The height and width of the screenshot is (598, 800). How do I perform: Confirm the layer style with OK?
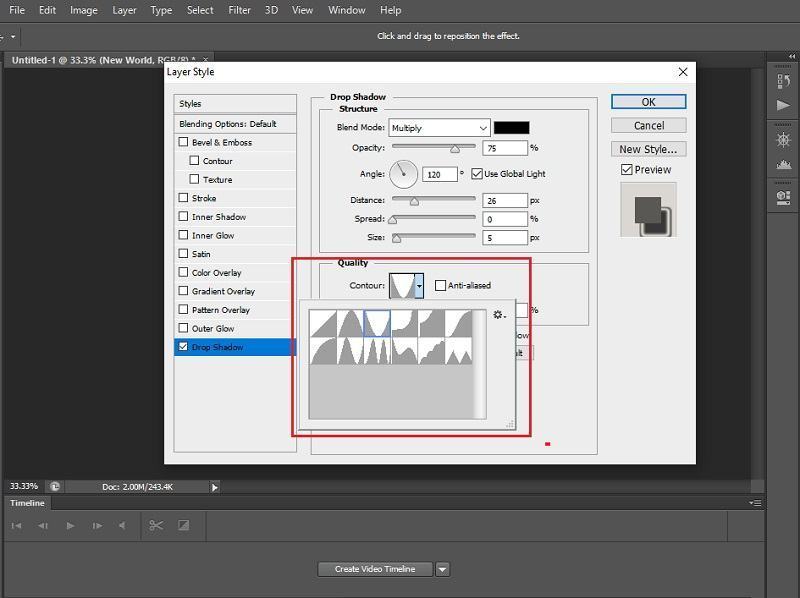coord(648,101)
